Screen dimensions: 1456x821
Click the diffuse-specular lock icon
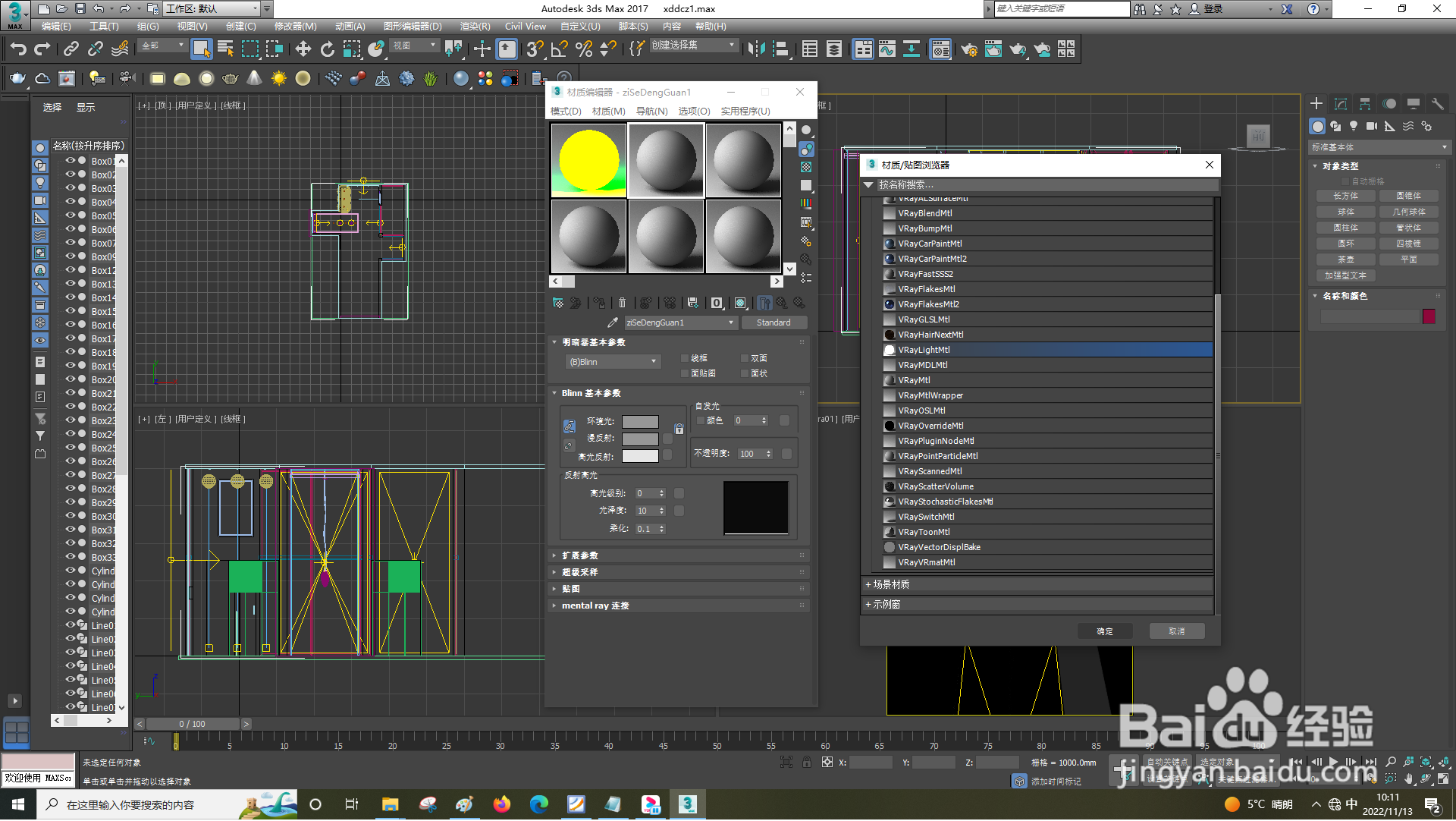[569, 446]
